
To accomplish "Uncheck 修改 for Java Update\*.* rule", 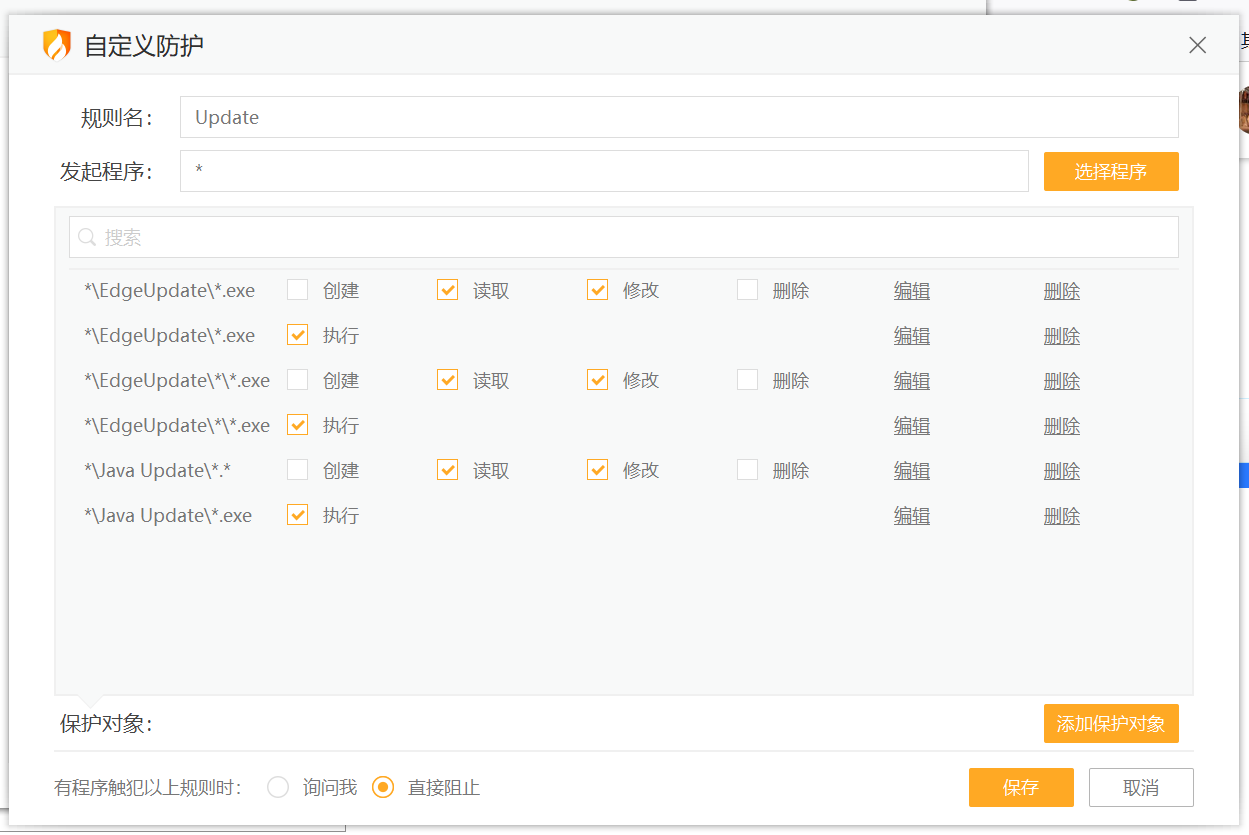I will 598,470.
